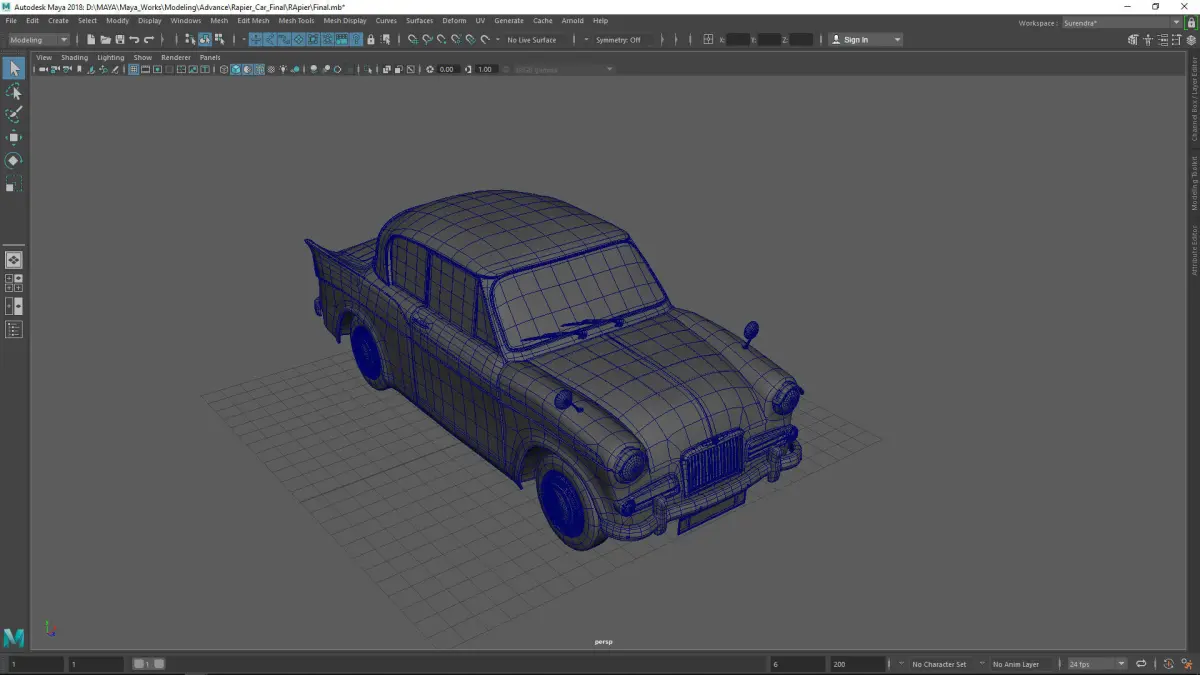Click the Save Scene disk icon
The height and width of the screenshot is (675, 1200).
click(119, 40)
